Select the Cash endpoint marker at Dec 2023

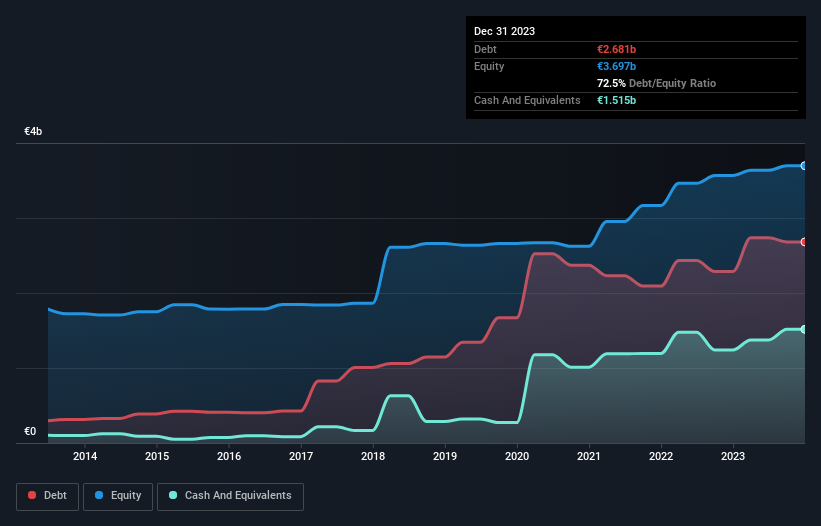click(804, 329)
